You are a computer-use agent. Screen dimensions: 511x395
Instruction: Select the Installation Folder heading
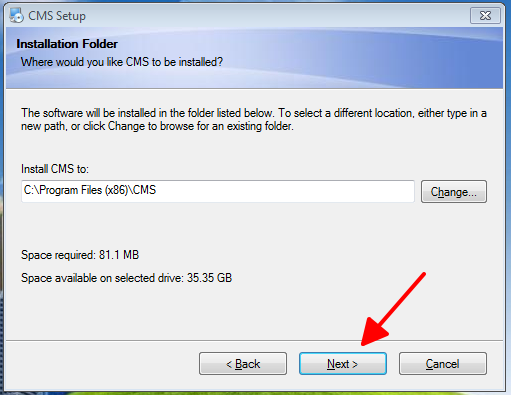pyautogui.click(x=67, y=44)
